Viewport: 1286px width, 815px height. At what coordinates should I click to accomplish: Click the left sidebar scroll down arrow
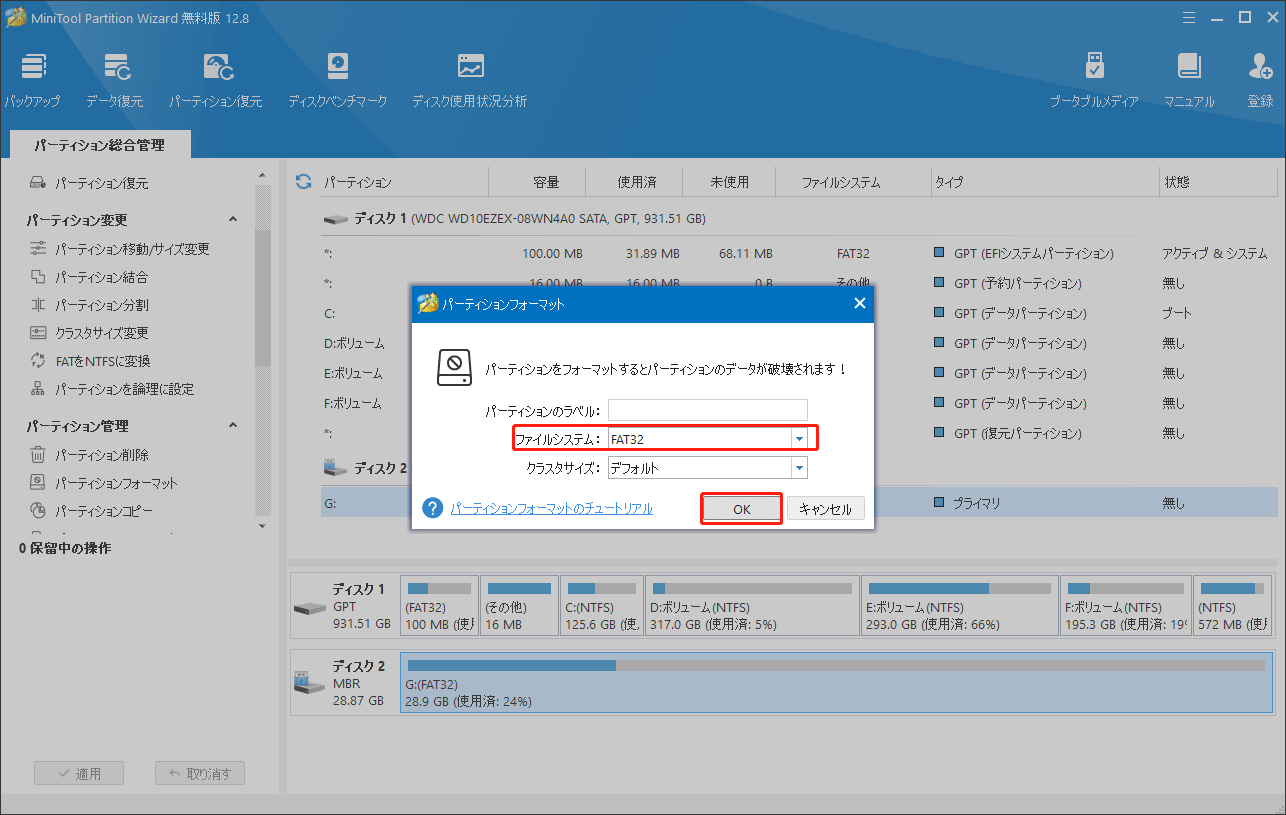[x=263, y=525]
